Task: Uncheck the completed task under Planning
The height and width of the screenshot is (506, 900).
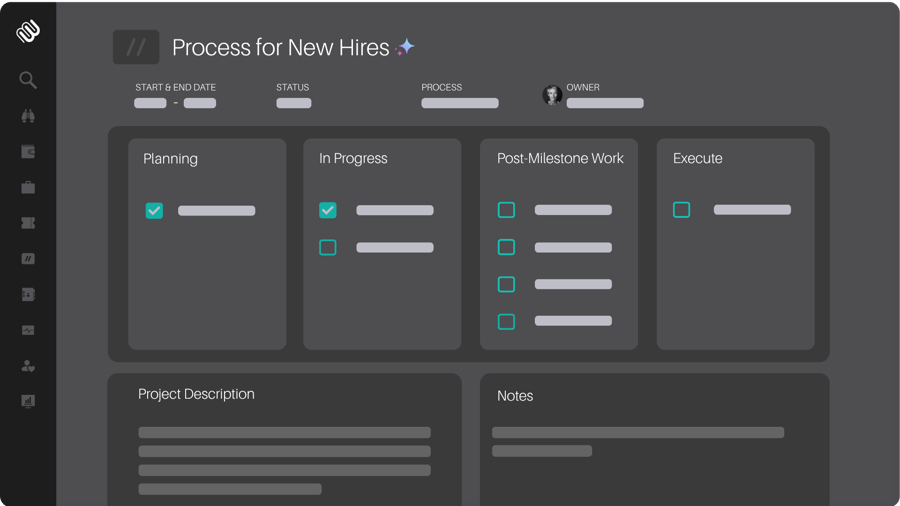Action: [x=154, y=210]
